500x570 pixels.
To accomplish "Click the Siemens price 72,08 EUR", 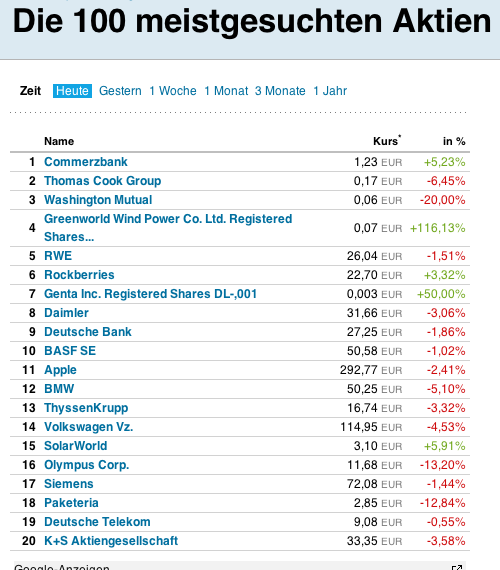I will pyautogui.click(x=375, y=484).
